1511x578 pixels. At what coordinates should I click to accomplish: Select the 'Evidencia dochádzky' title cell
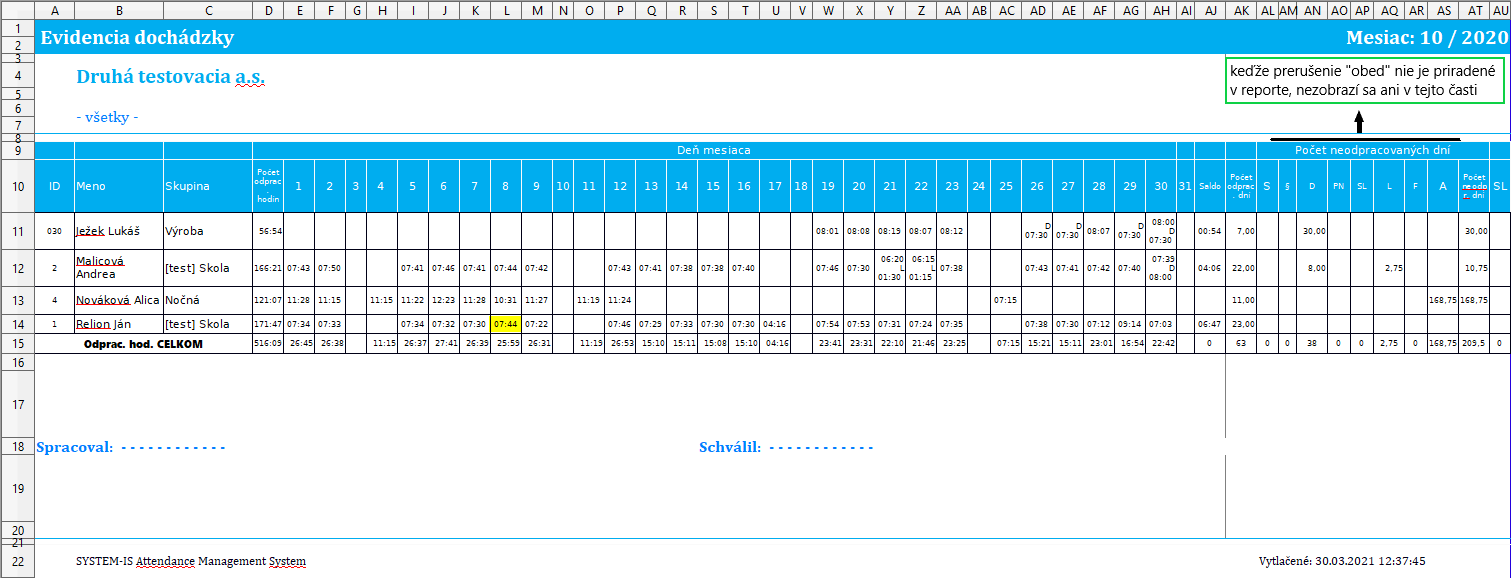[x=137, y=38]
